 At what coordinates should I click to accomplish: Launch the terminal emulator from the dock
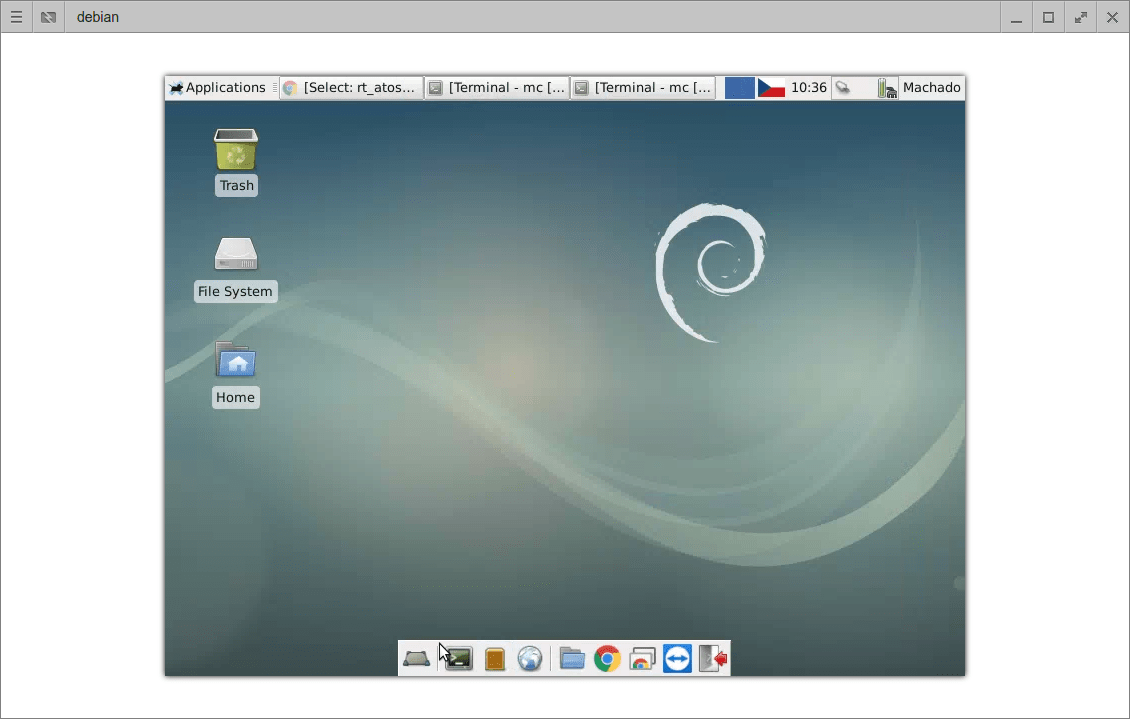pos(458,658)
